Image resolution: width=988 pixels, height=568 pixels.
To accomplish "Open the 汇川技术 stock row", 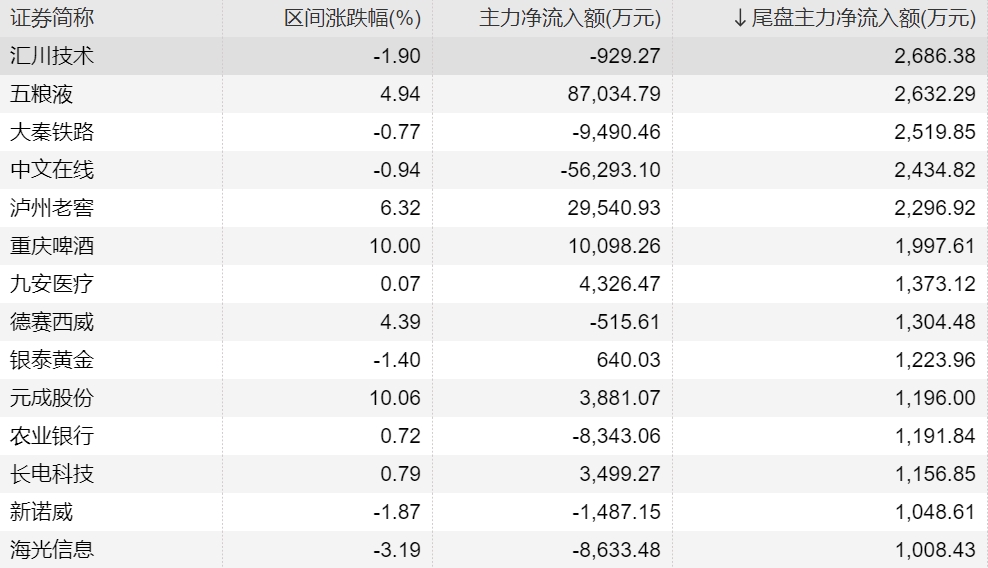I will [52, 56].
